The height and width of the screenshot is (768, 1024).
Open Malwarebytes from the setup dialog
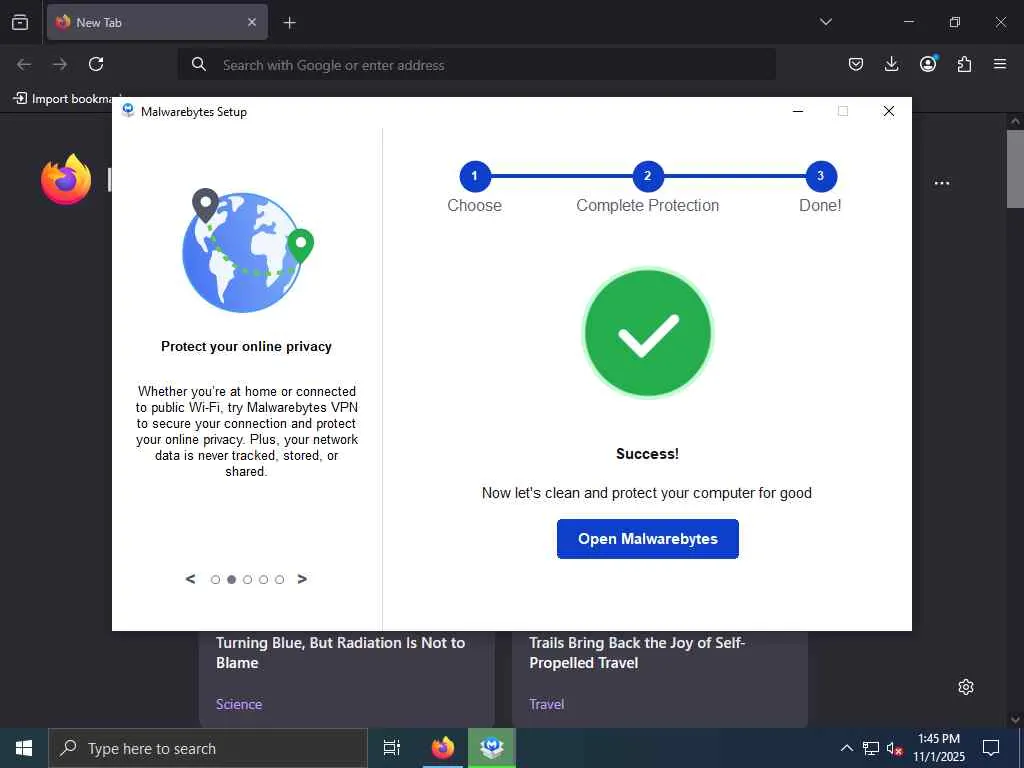647,539
